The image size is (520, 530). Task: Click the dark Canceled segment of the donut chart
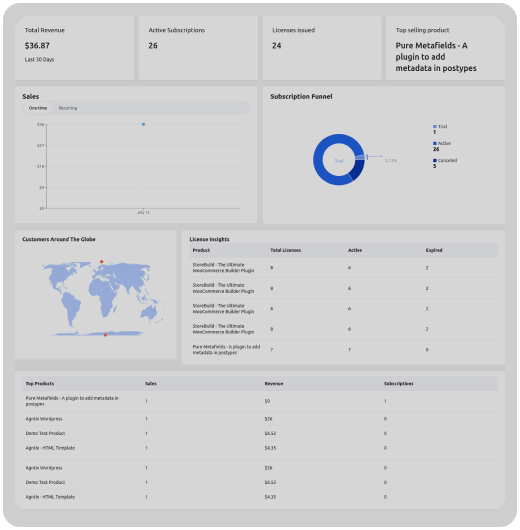tap(358, 171)
